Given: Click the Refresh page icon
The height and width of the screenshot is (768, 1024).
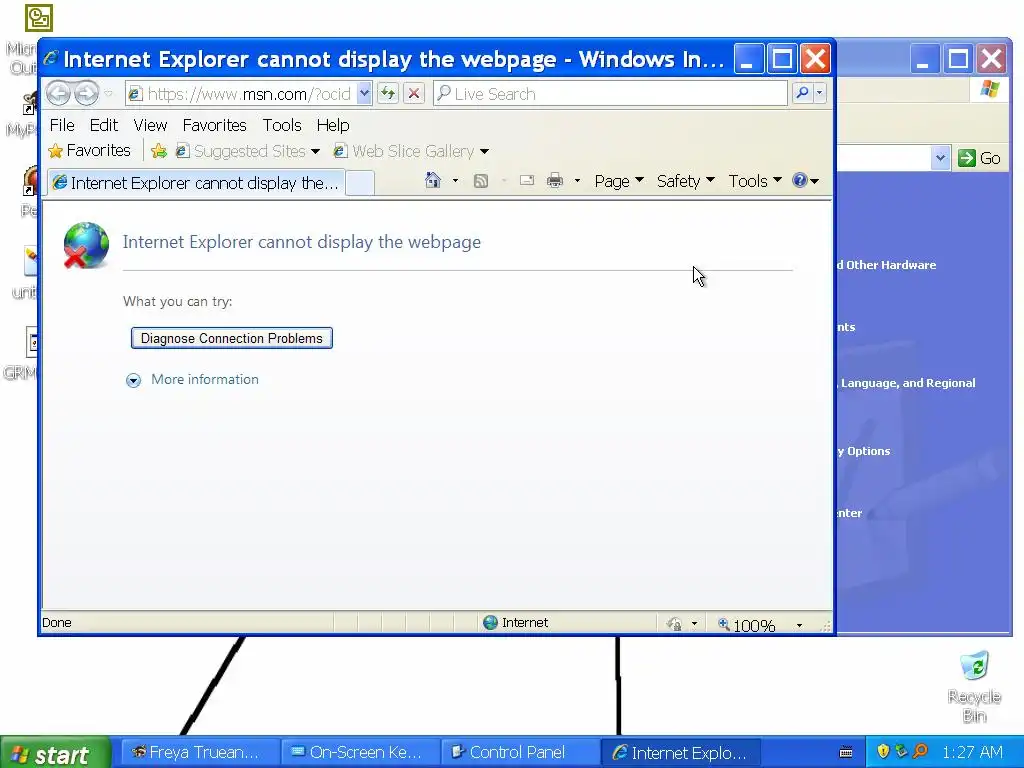Looking at the screenshot, I should point(388,94).
